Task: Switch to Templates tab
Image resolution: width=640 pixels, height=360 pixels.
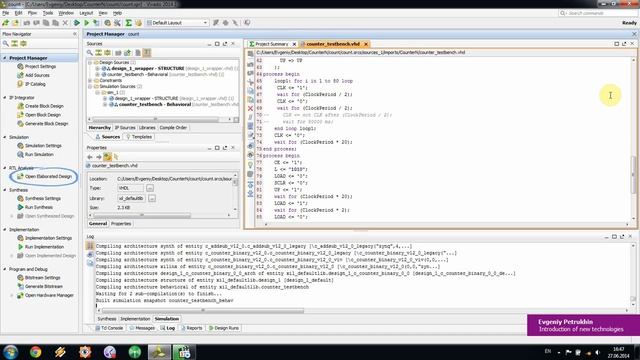Action: point(139,137)
